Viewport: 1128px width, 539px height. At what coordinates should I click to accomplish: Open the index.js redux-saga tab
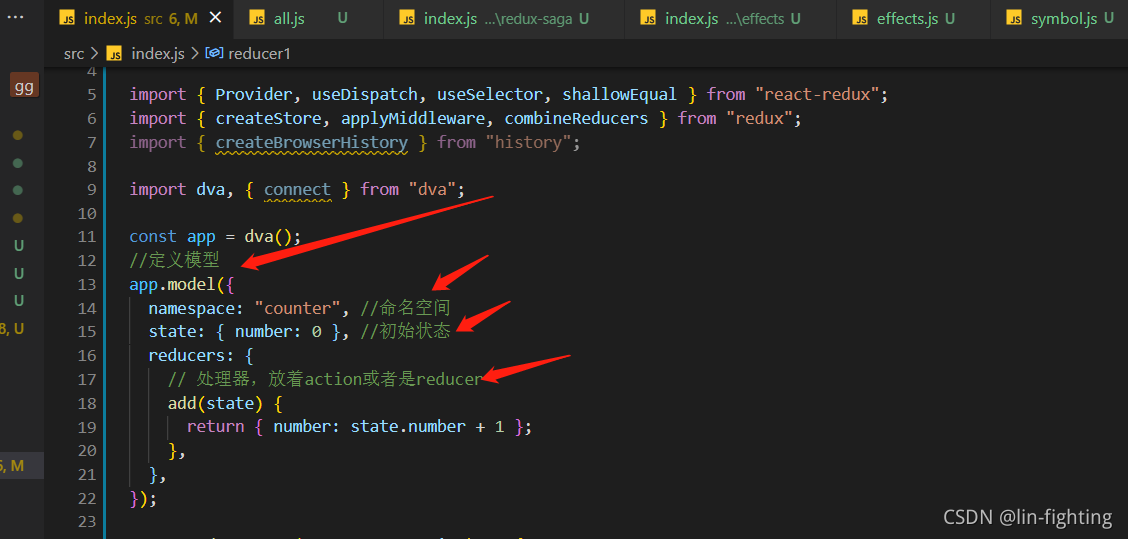click(x=504, y=19)
